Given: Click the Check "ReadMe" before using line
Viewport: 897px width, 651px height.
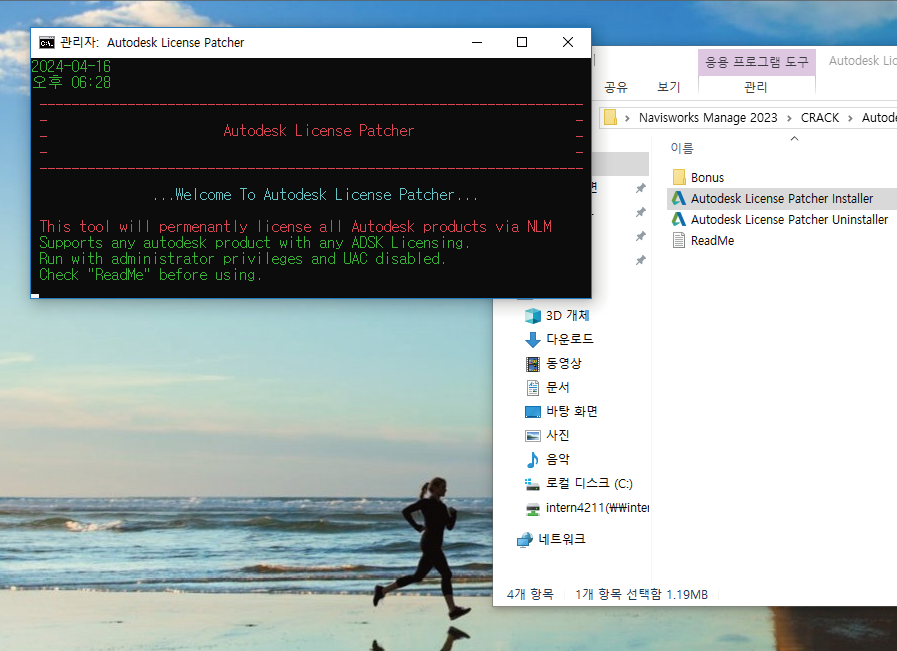Looking at the screenshot, I should [150, 275].
